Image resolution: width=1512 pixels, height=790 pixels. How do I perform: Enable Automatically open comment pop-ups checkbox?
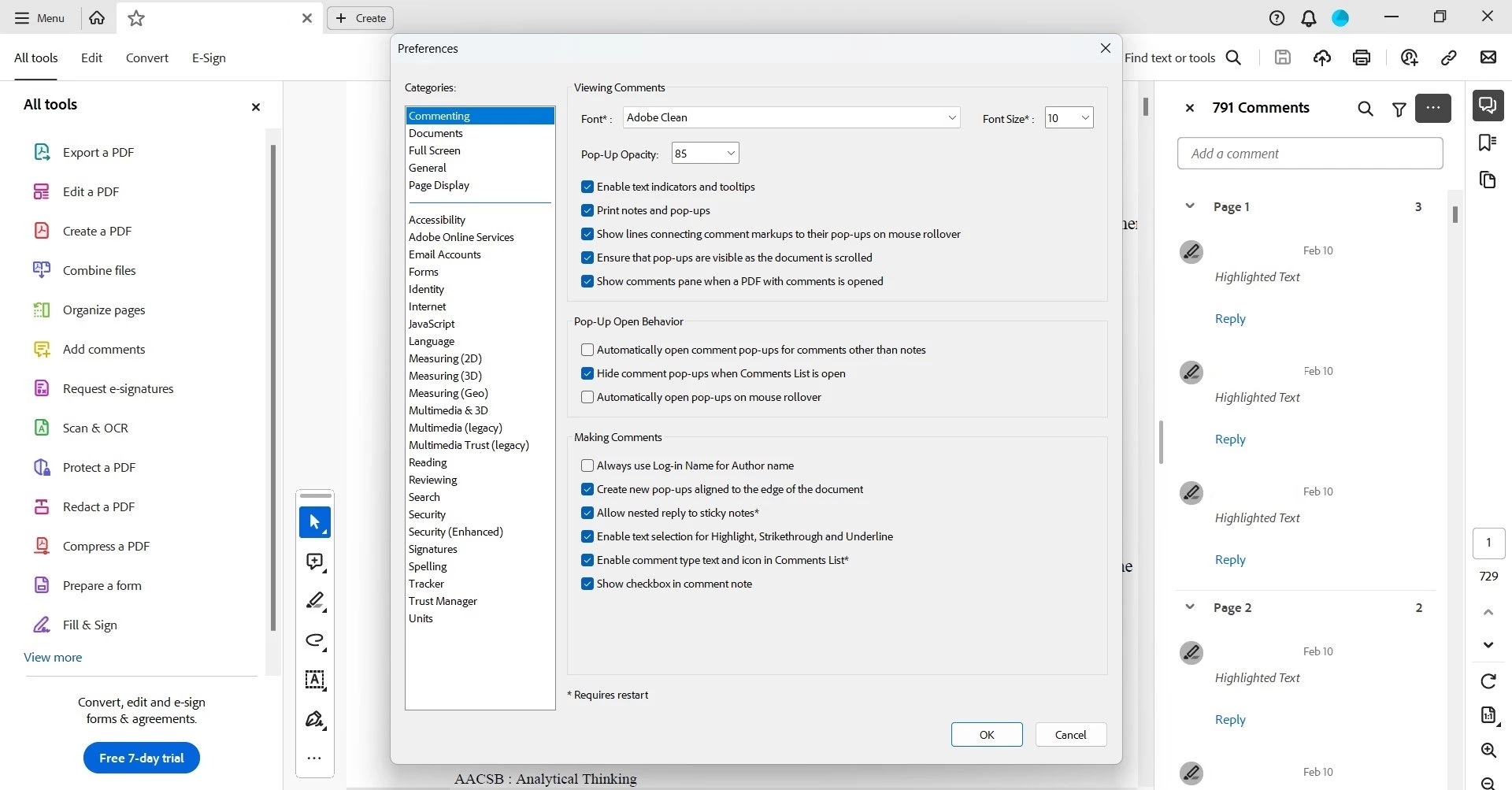point(587,350)
